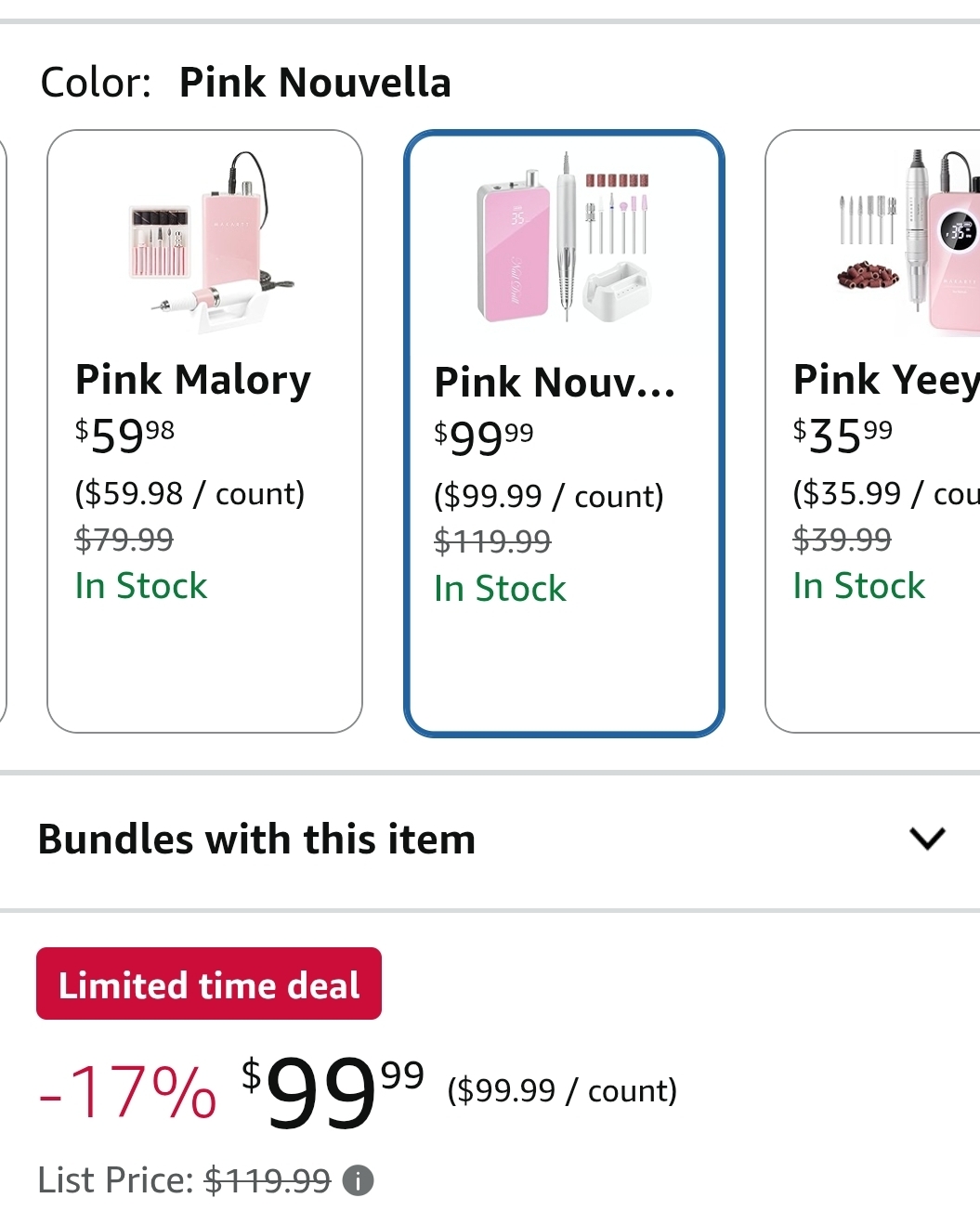
Task: Click the Pink Yeey $35.99 price
Action: pyautogui.click(x=843, y=435)
